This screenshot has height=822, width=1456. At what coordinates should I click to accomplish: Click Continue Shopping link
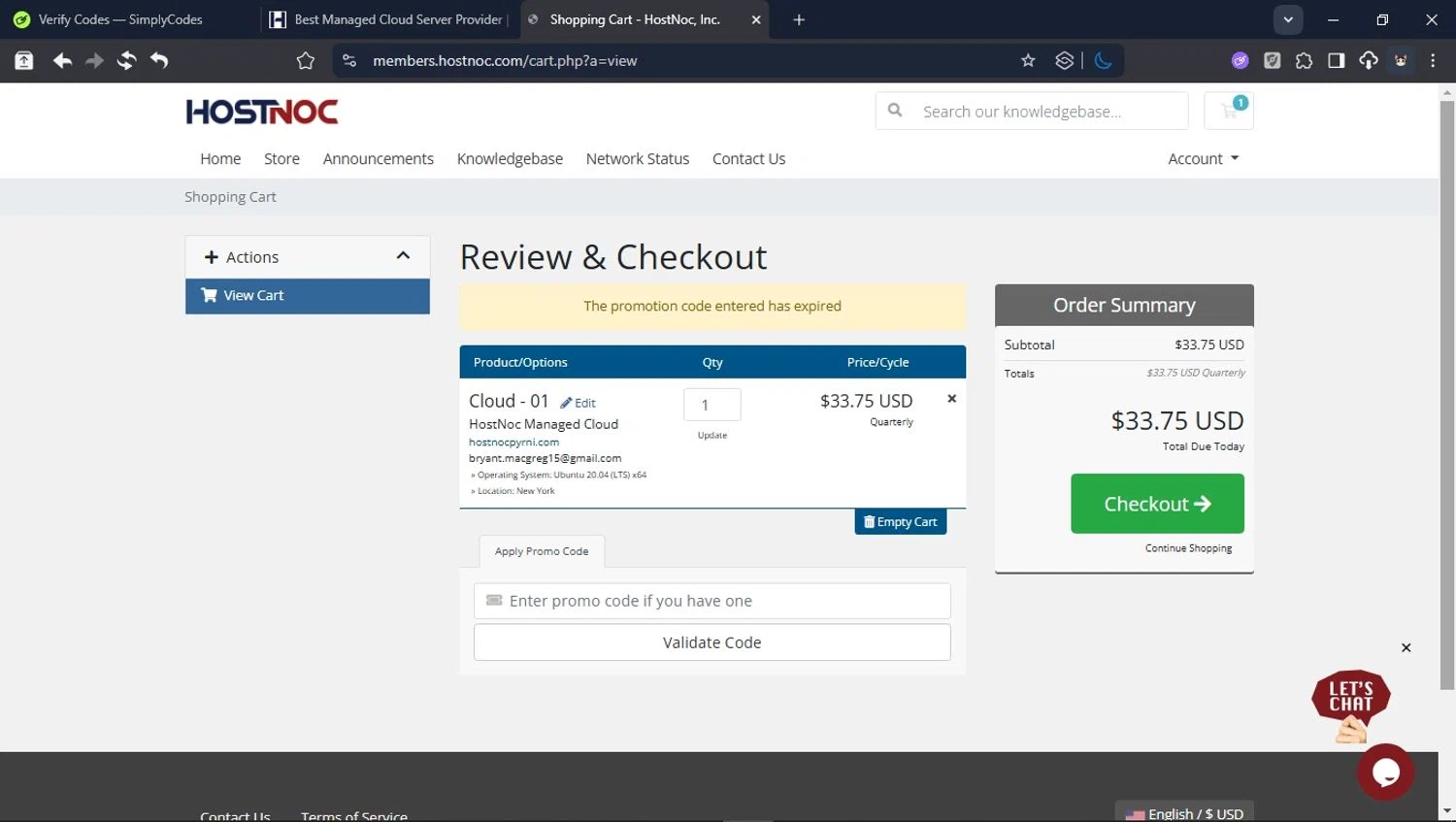1188,548
